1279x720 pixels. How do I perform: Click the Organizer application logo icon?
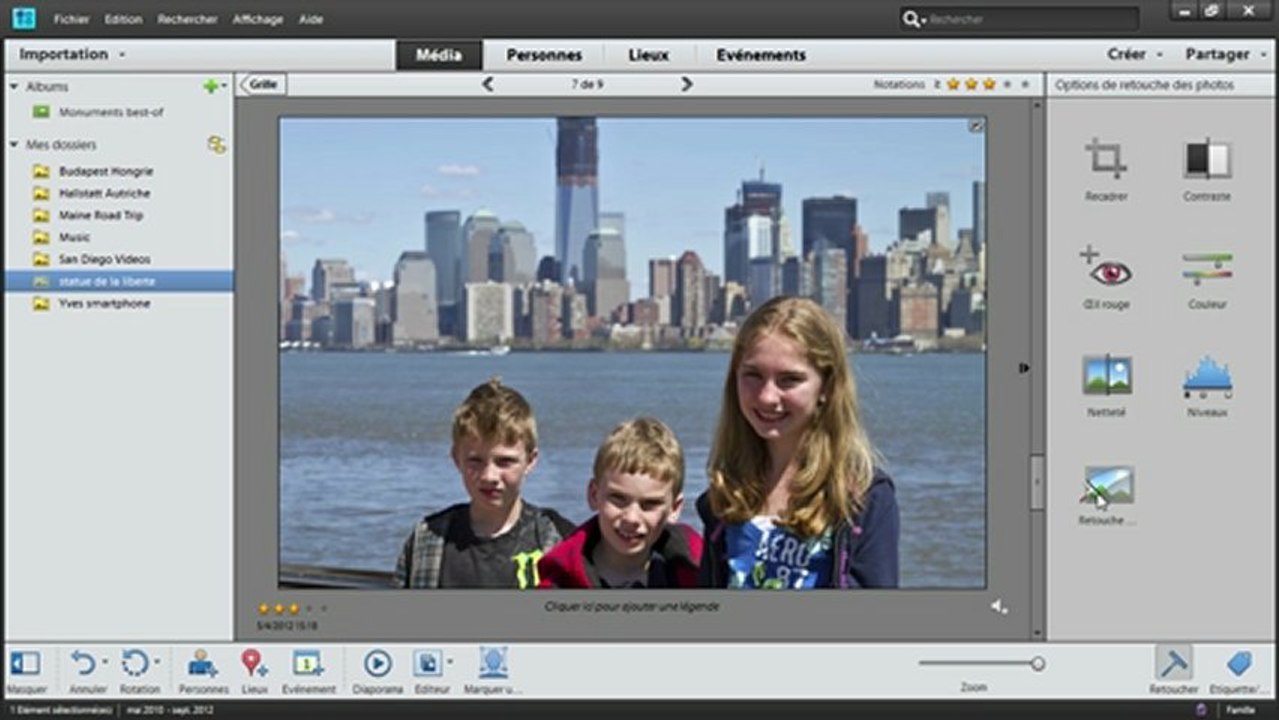[x=23, y=18]
